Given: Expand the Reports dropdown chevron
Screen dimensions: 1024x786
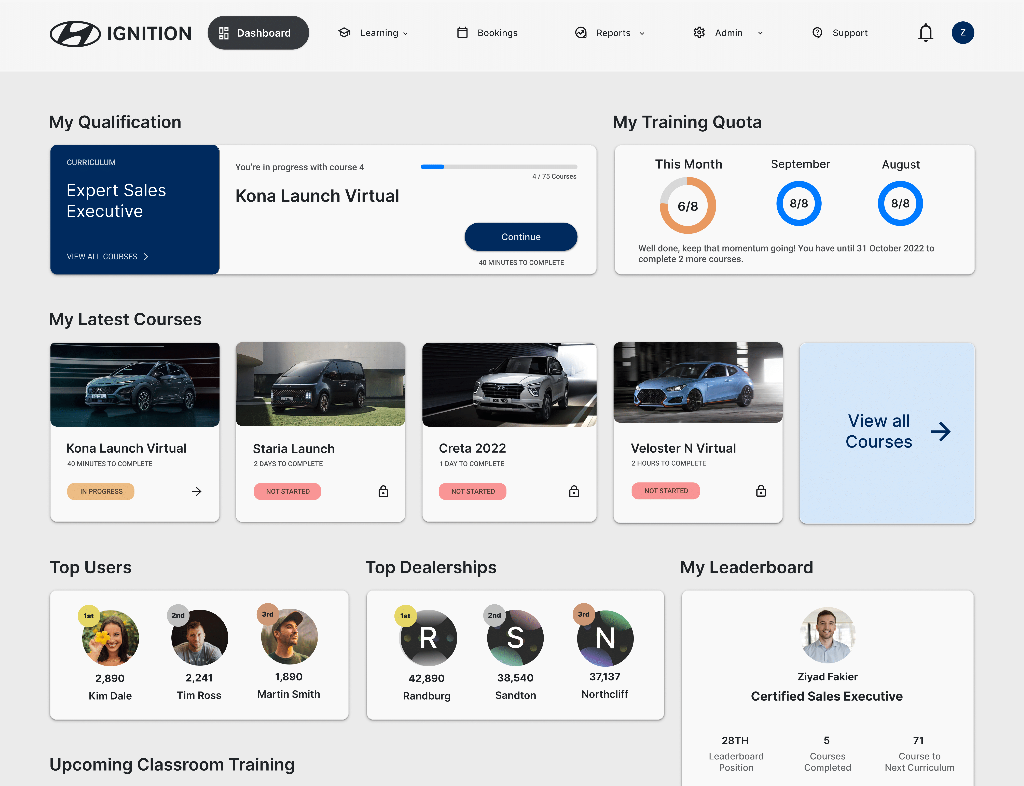Looking at the screenshot, I should pyautogui.click(x=642, y=33).
